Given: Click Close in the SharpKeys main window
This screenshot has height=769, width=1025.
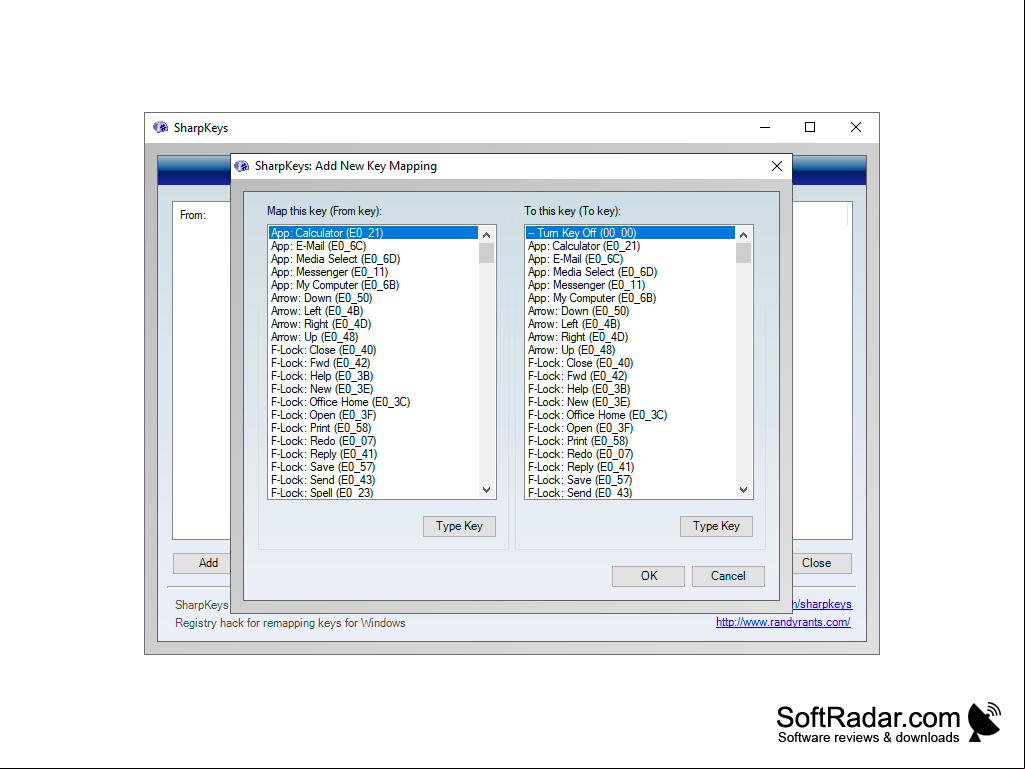Looking at the screenshot, I should (822, 563).
